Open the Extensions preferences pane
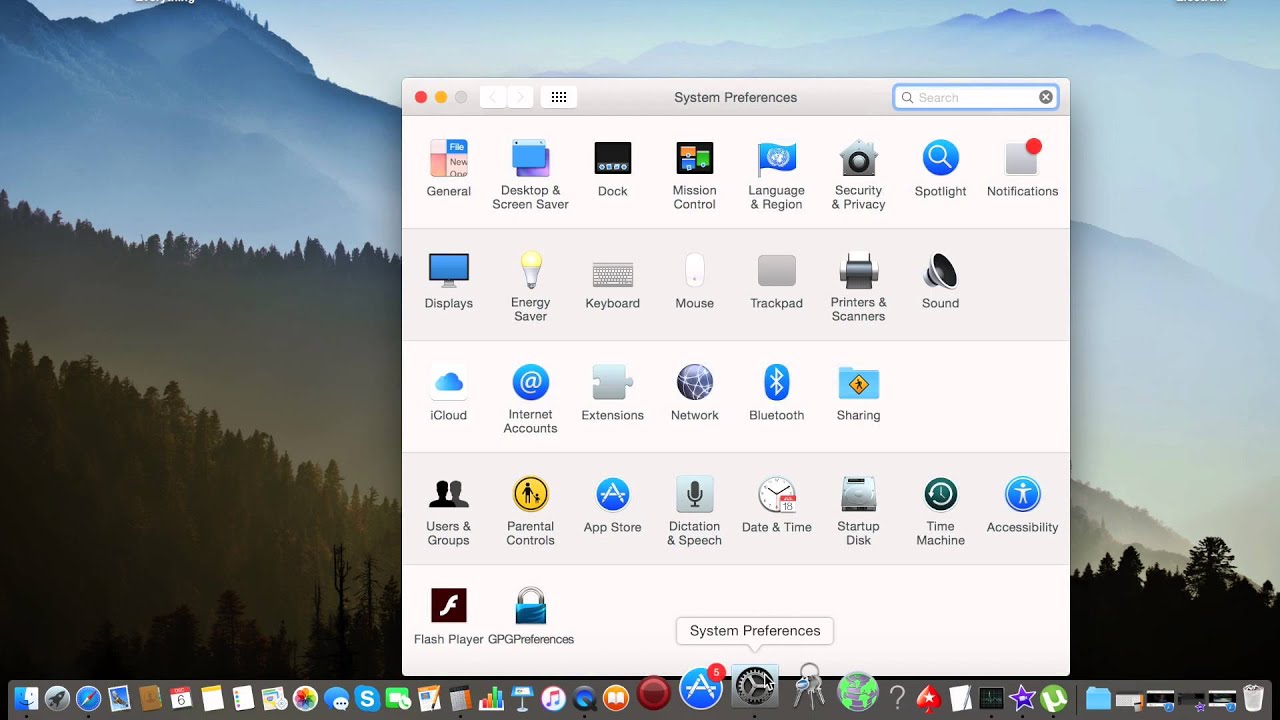The width and height of the screenshot is (1280, 720). pyautogui.click(x=613, y=393)
